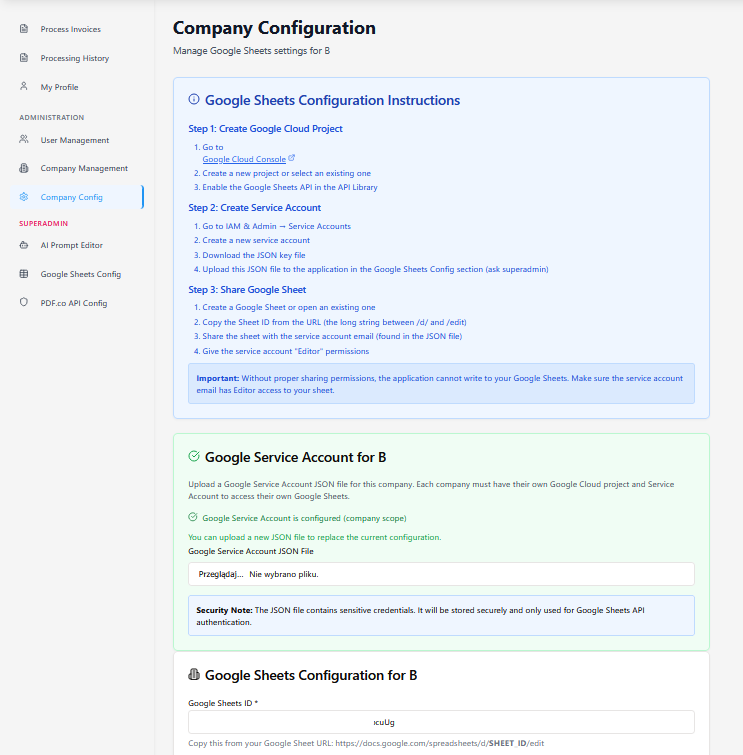Image resolution: width=743 pixels, height=755 pixels.
Task: Click the AI Prompt Editor robot icon
Action: tap(24, 245)
